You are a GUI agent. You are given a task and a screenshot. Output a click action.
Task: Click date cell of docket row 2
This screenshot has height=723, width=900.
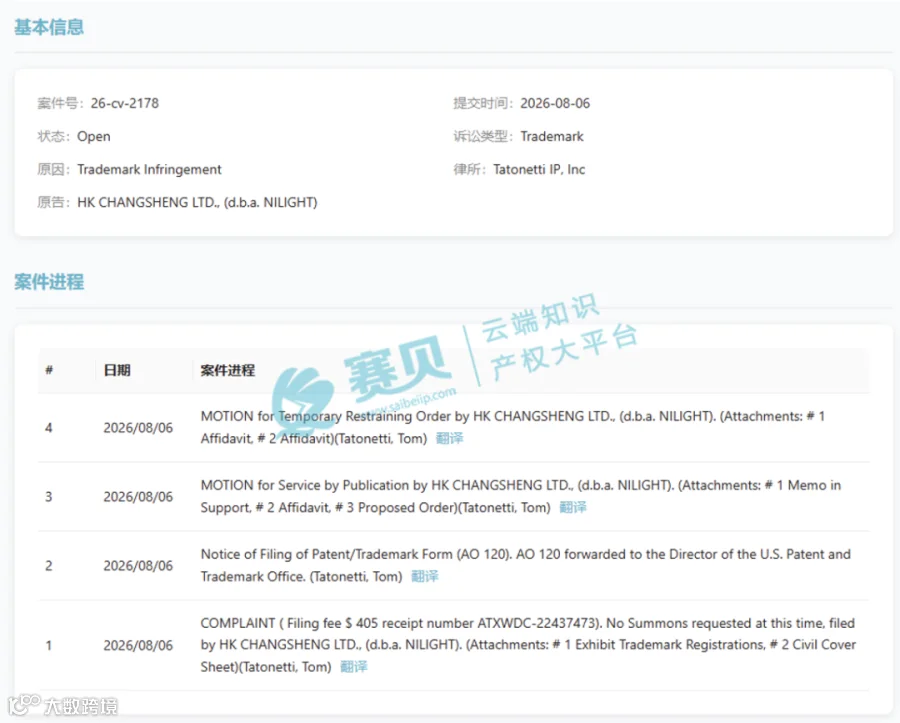(138, 566)
